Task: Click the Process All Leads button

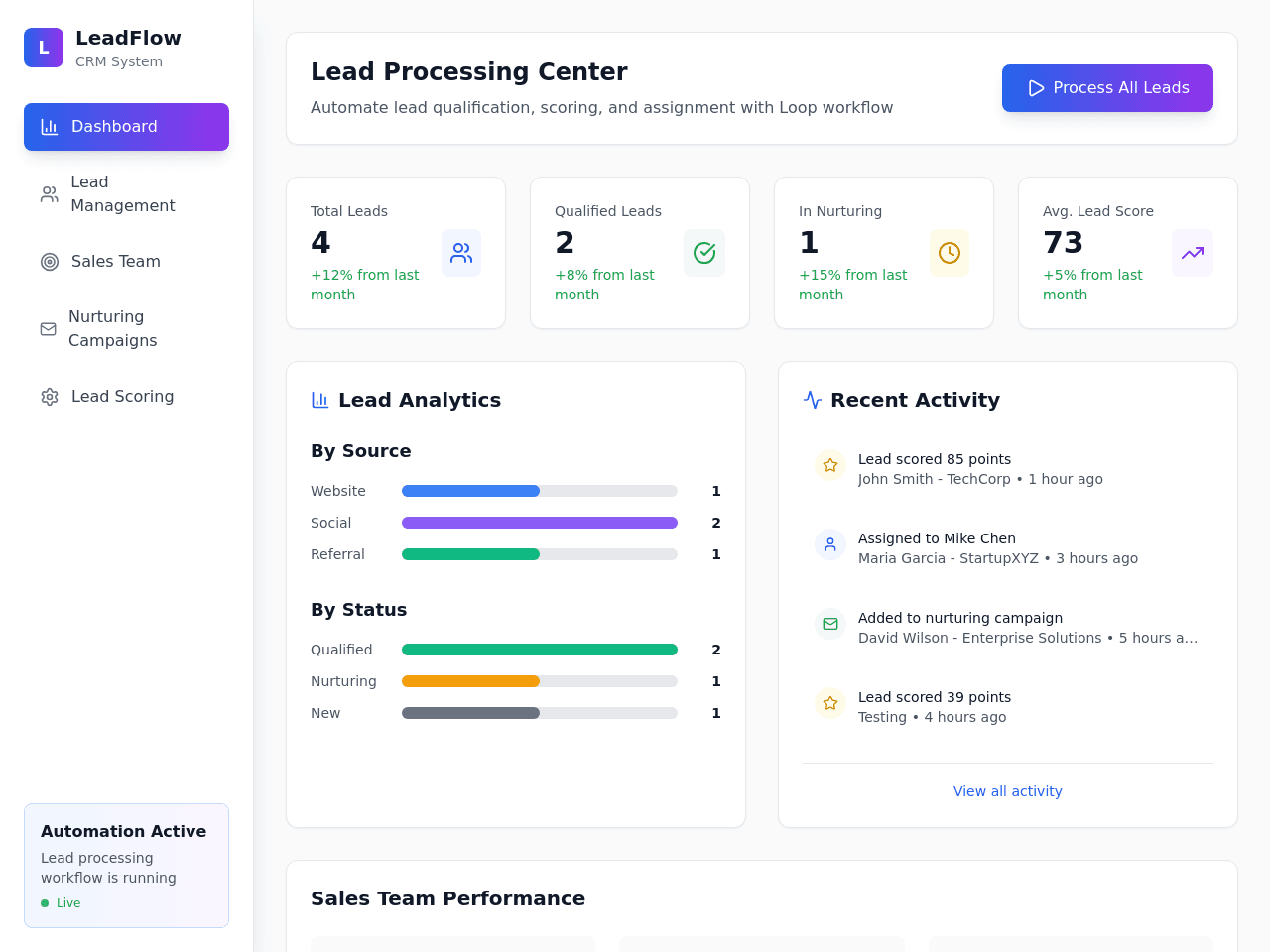Action: pos(1107,88)
